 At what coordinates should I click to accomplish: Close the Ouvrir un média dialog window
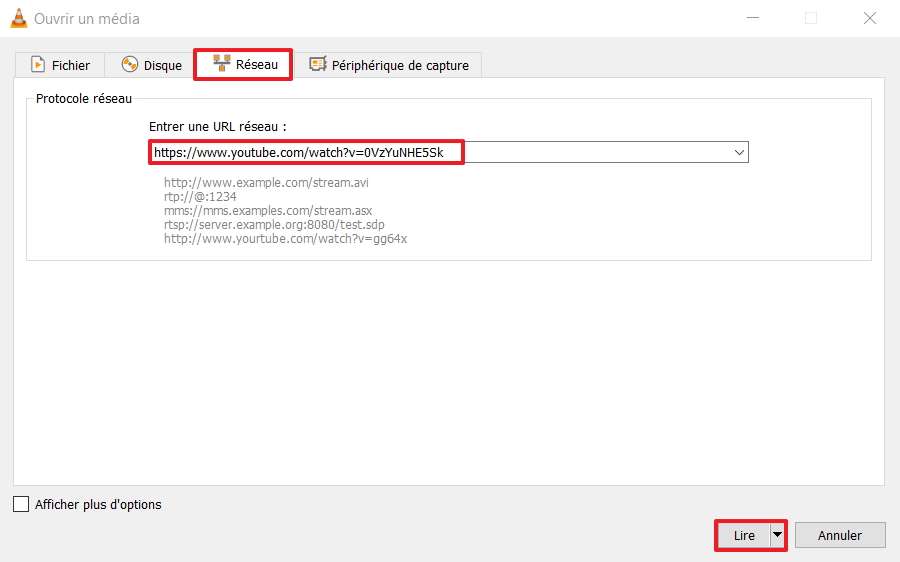pos(868,18)
